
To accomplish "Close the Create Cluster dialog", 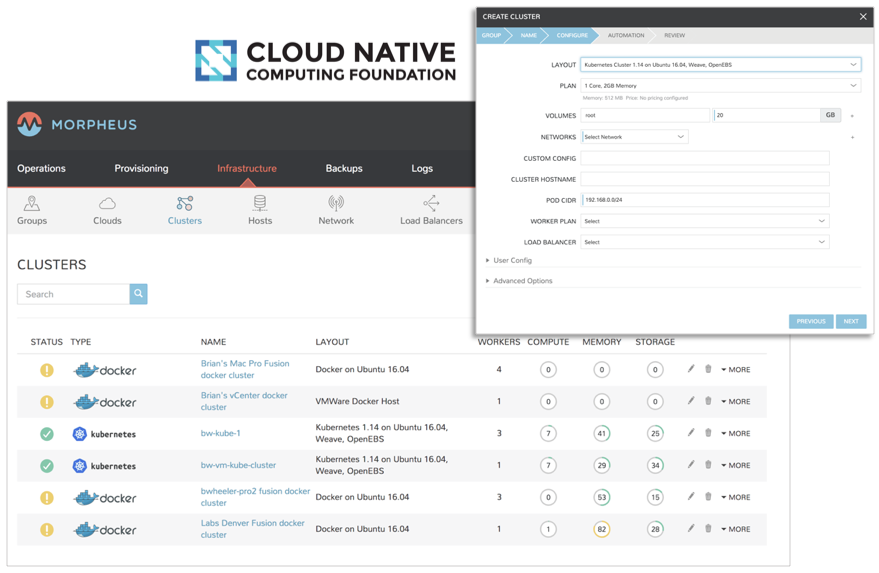I will point(863,17).
